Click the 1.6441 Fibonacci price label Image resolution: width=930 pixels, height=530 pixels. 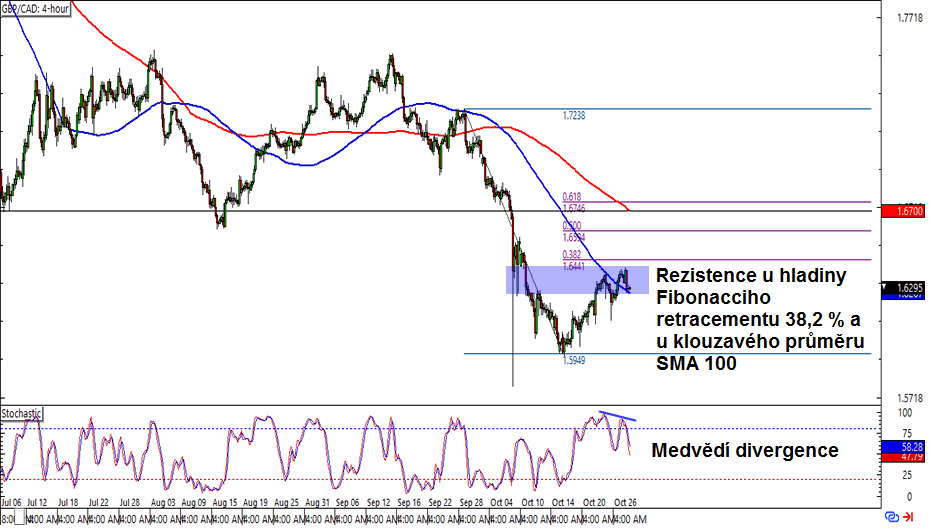click(x=574, y=266)
